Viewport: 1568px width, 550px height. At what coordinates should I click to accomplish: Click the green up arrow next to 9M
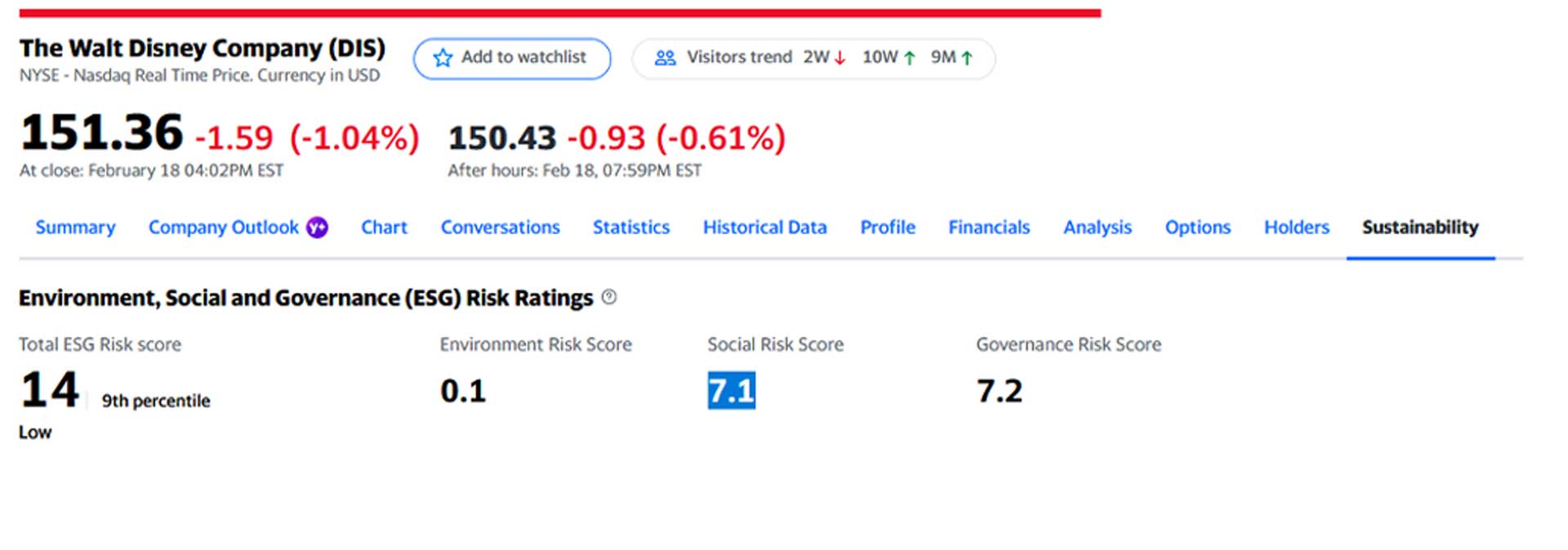[x=967, y=58]
